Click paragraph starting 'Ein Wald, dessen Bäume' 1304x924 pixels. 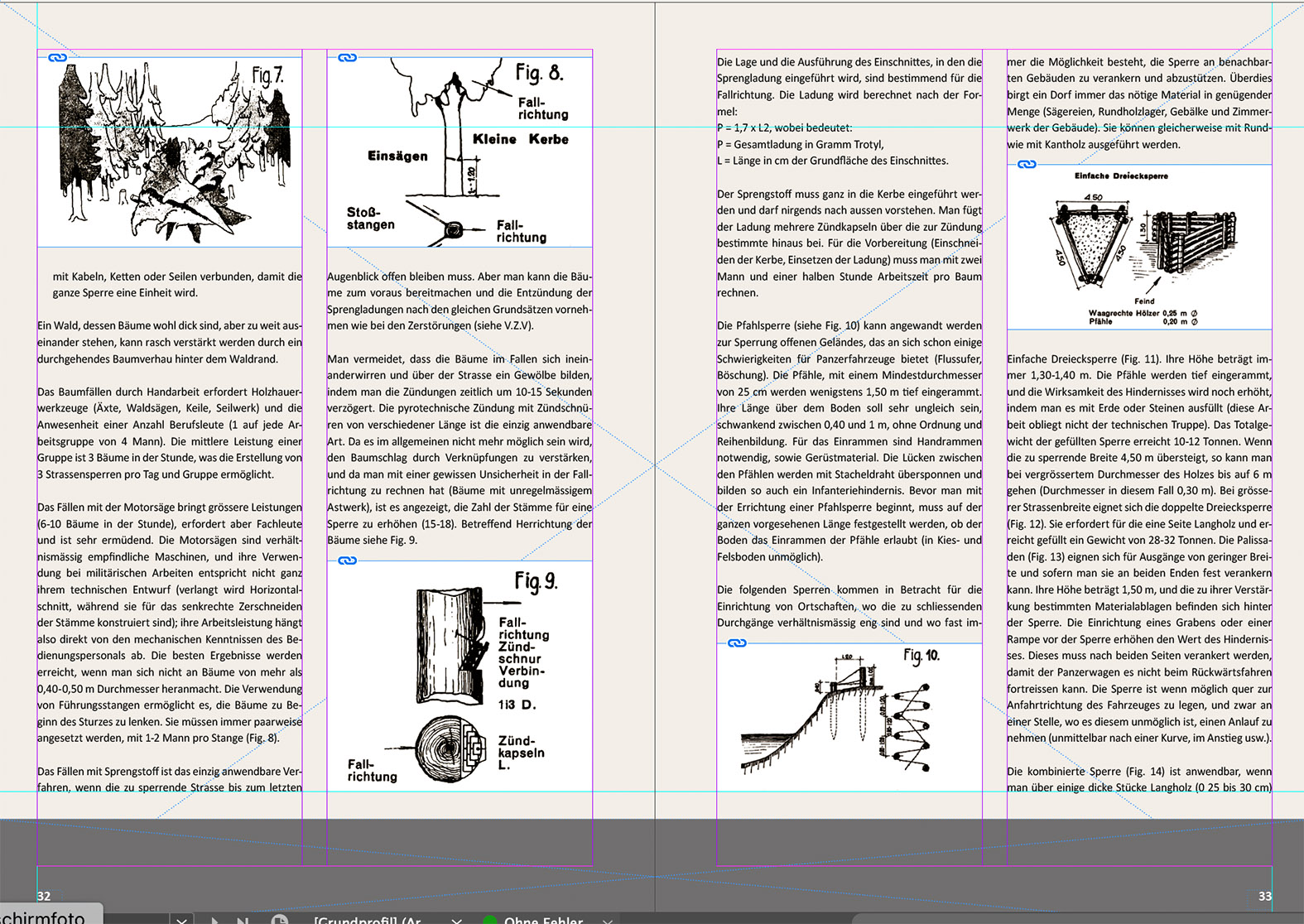tap(170, 342)
